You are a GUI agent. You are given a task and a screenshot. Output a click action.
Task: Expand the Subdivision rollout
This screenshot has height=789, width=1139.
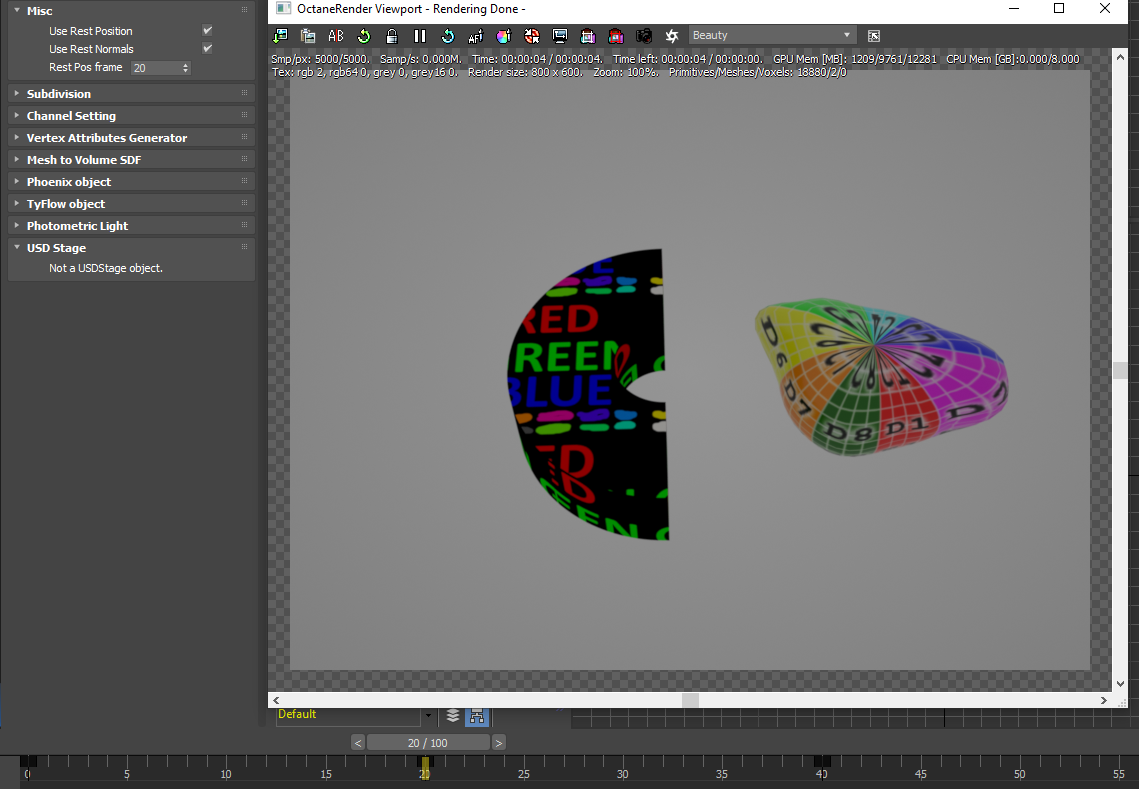coord(59,94)
